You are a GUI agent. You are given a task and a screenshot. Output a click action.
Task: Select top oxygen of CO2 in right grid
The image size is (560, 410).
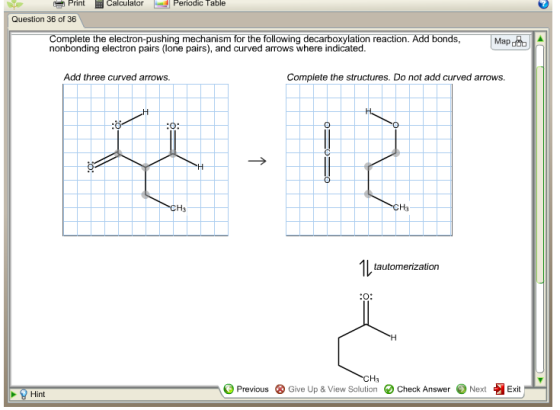(327, 125)
